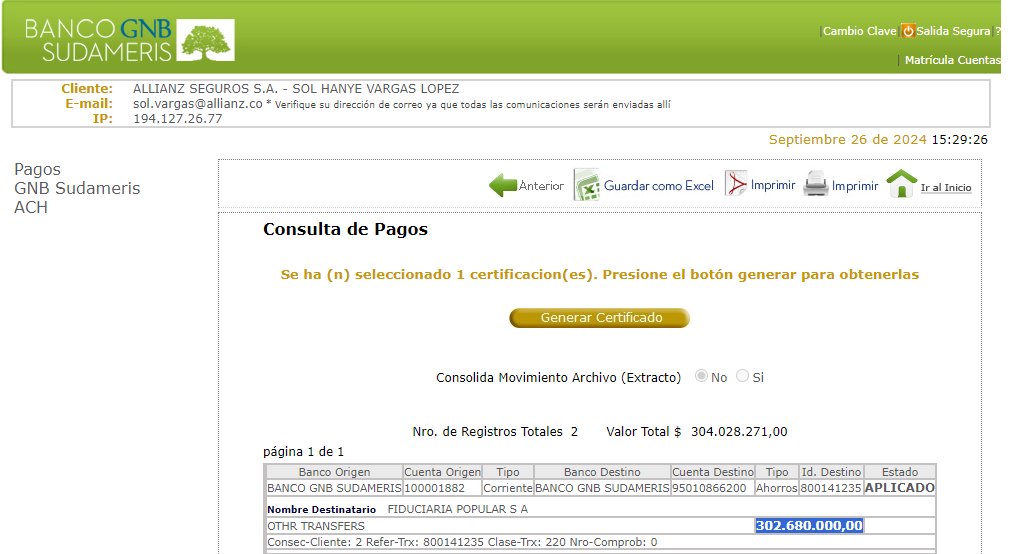Click the Anterior text label

[x=541, y=186]
